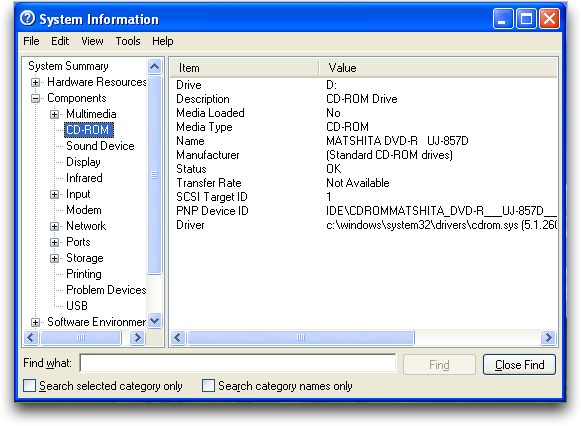This screenshot has height=426, width=581.
Task: Click the tree panel scroll down arrow
Action: [x=154, y=320]
